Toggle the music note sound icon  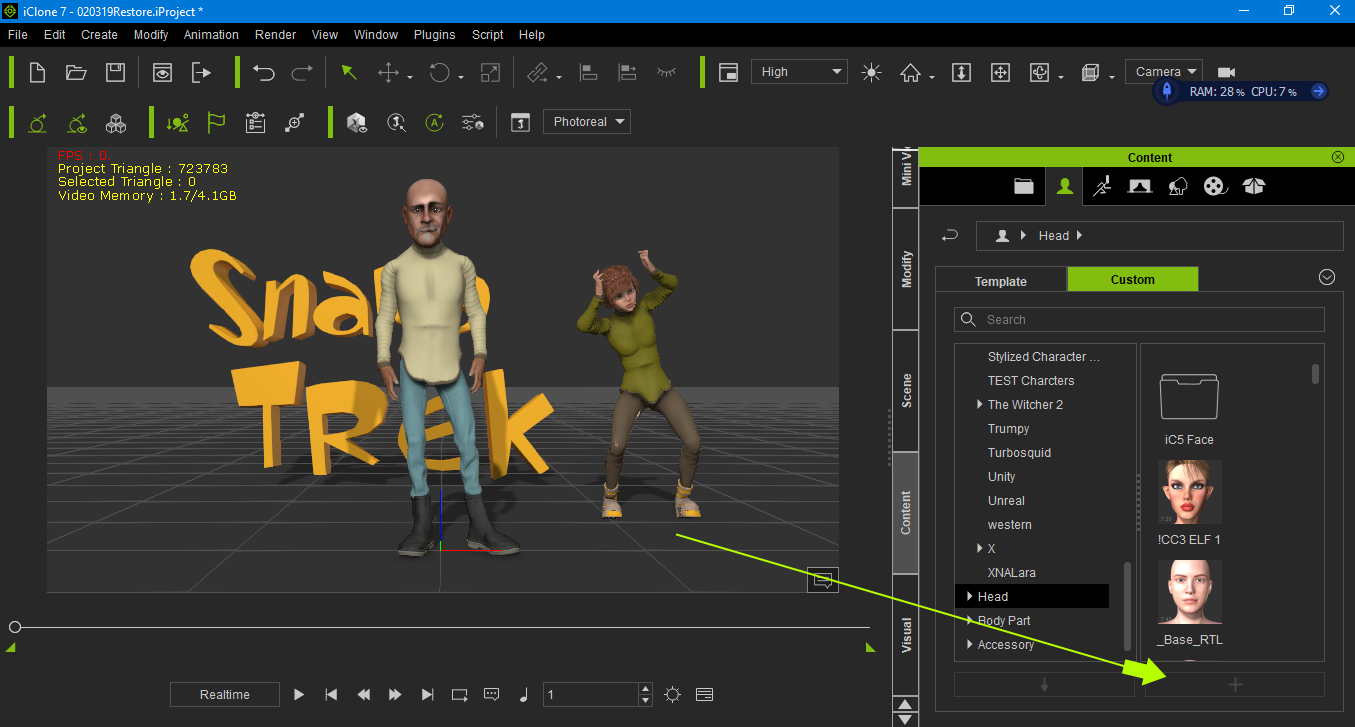coord(523,694)
